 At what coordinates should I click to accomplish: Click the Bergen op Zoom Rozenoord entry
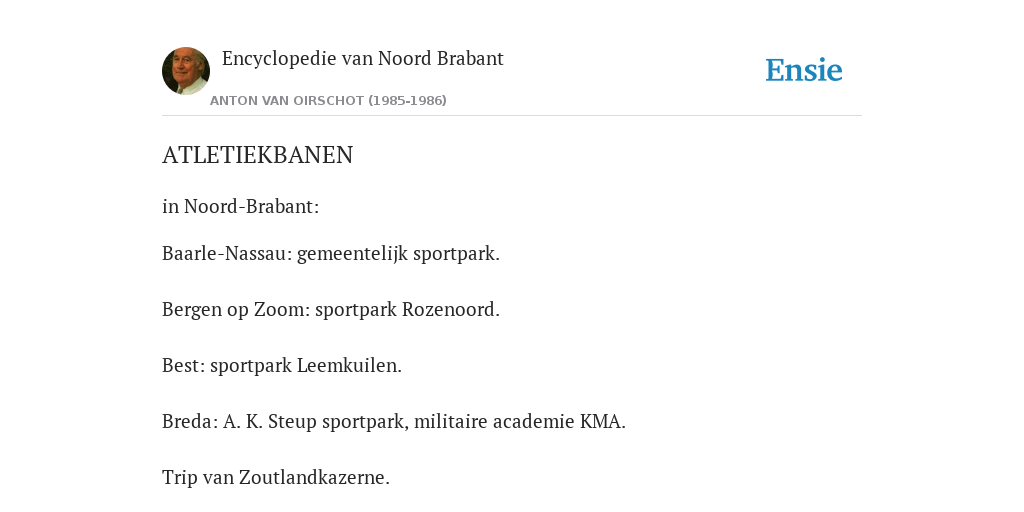[330, 310]
